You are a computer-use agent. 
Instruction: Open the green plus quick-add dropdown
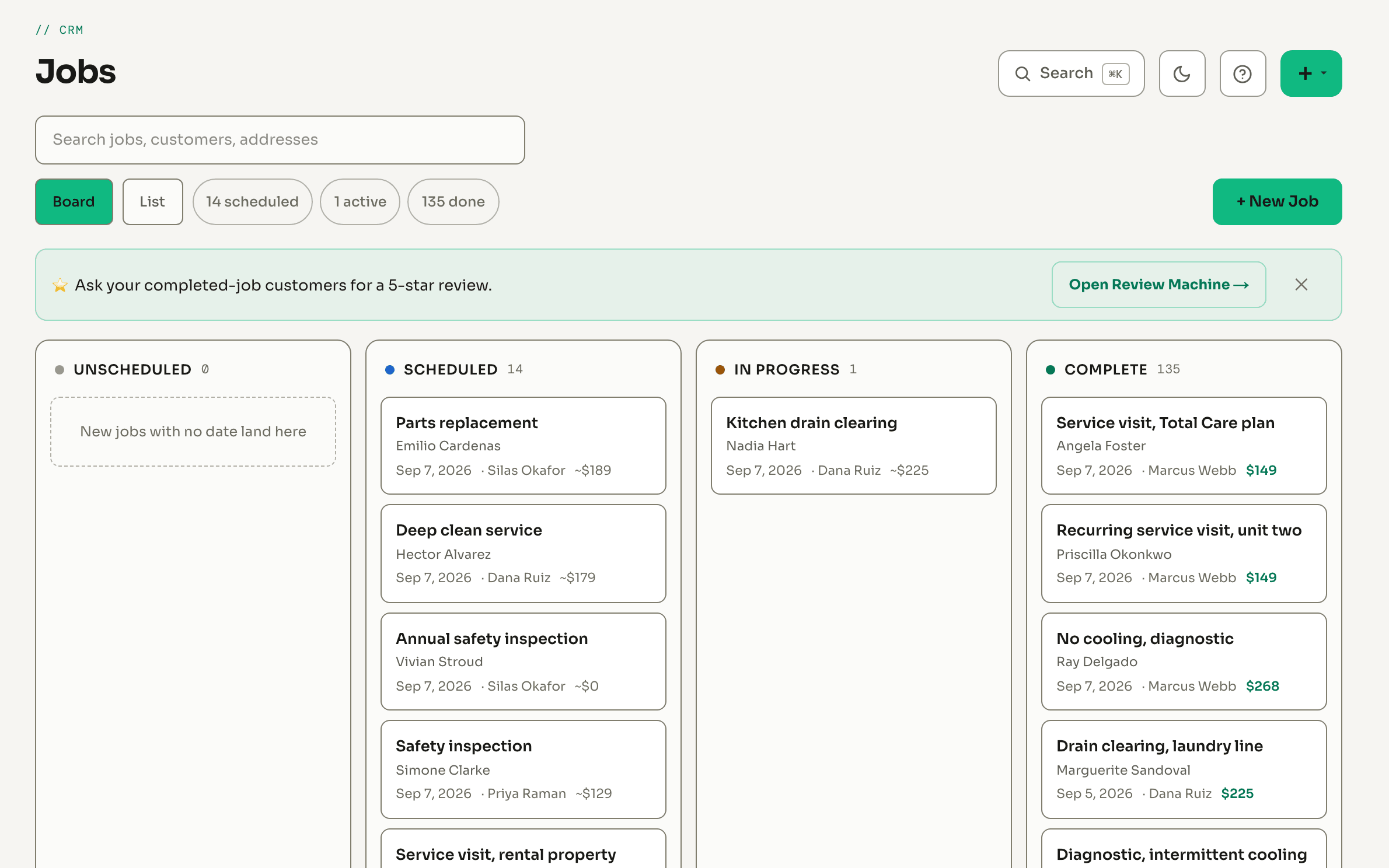click(x=1311, y=73)
